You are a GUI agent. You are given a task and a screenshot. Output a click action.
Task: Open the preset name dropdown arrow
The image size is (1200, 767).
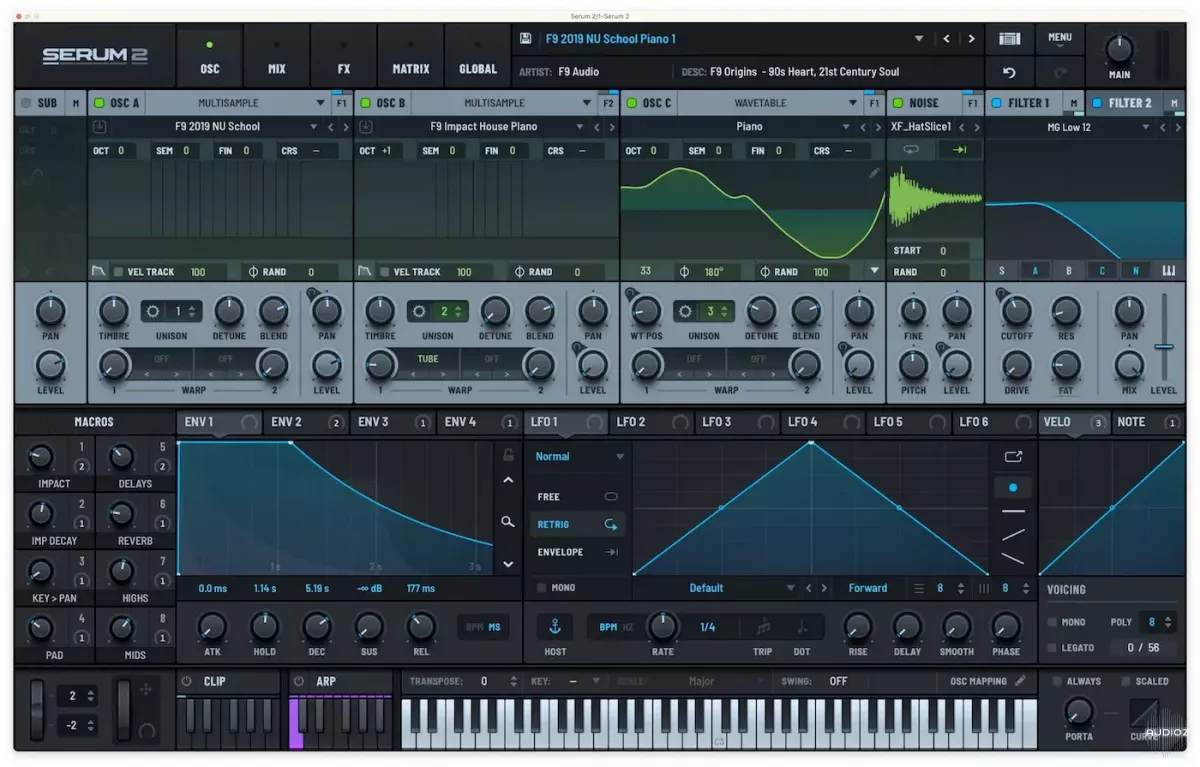(919, 39)
